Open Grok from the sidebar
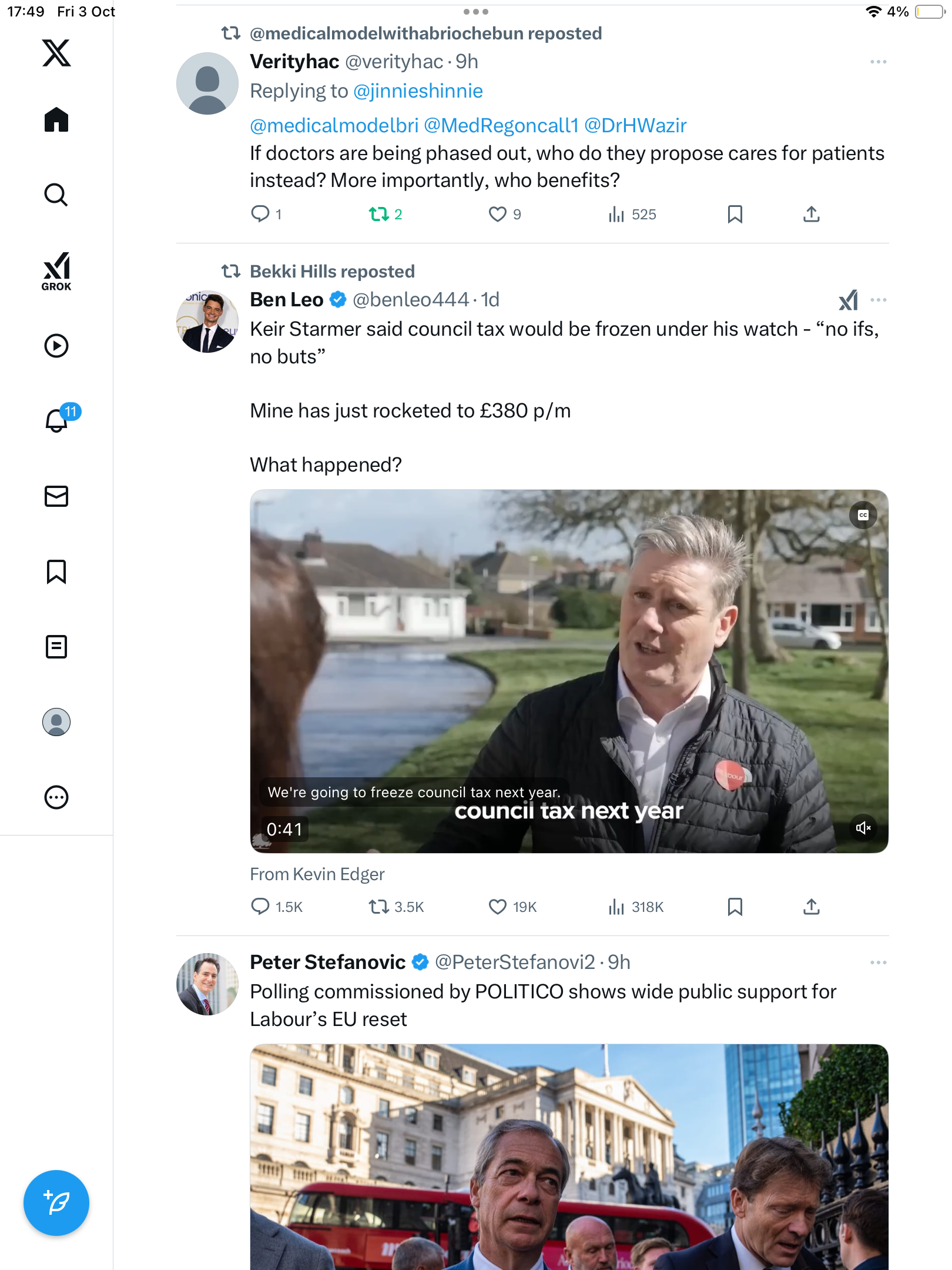Image resolution: width=952 pixels, height=1270 pixels. (56, 271)
